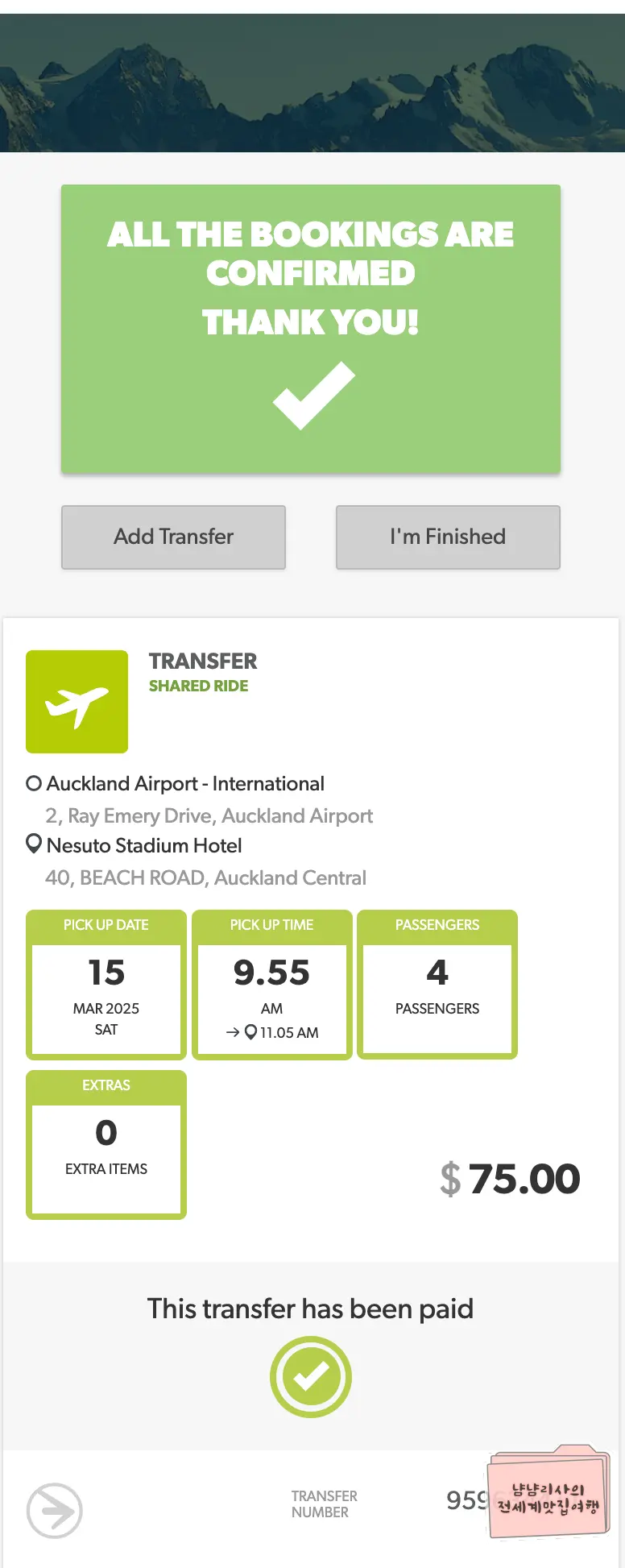This screenshot has width=625, height=1568.
Task: Click the Shared Ride label
Action: [198, 686]
